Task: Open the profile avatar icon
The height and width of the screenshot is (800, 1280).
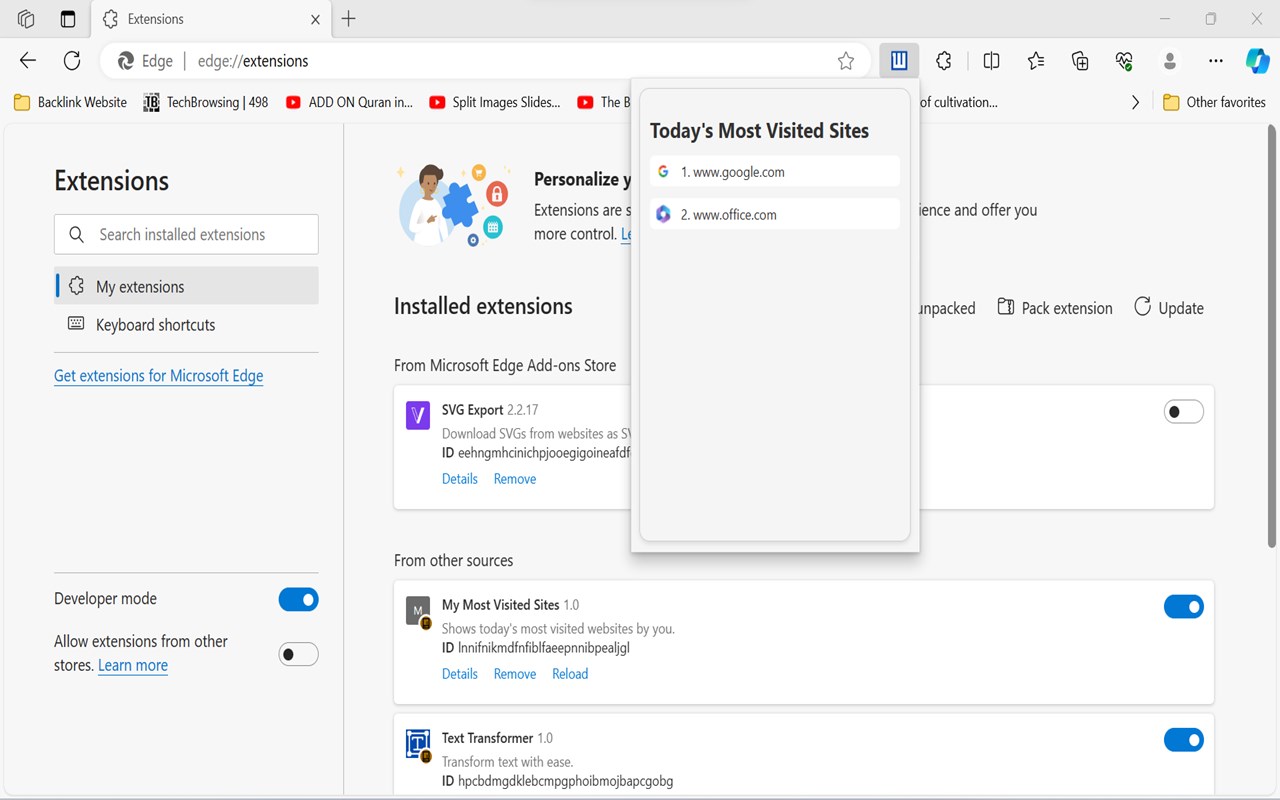Action: [1170, 61]
